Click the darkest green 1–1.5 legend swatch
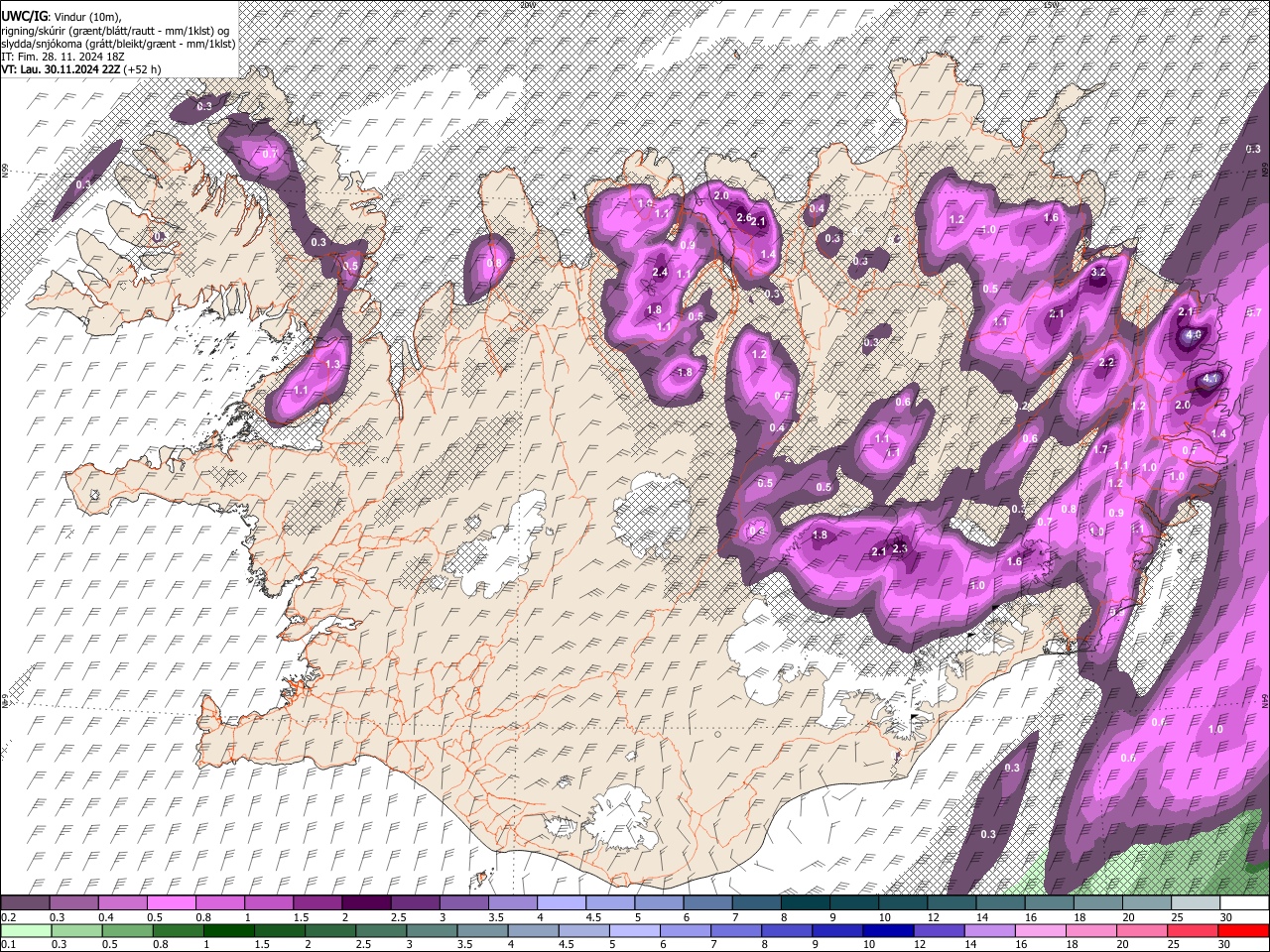 click(x=228, y=930)
